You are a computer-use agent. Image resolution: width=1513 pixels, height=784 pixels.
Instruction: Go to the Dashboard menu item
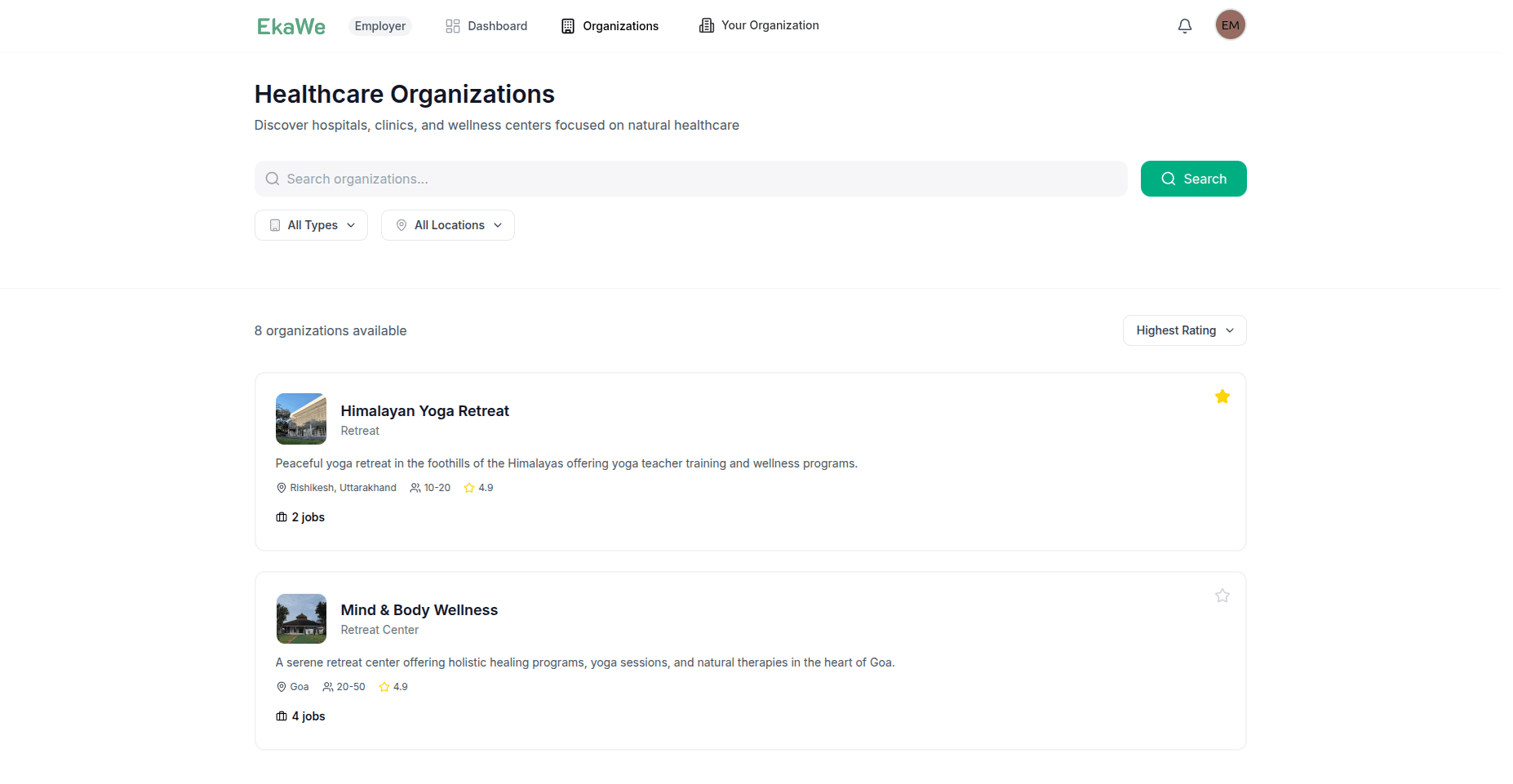click(495, 25)
